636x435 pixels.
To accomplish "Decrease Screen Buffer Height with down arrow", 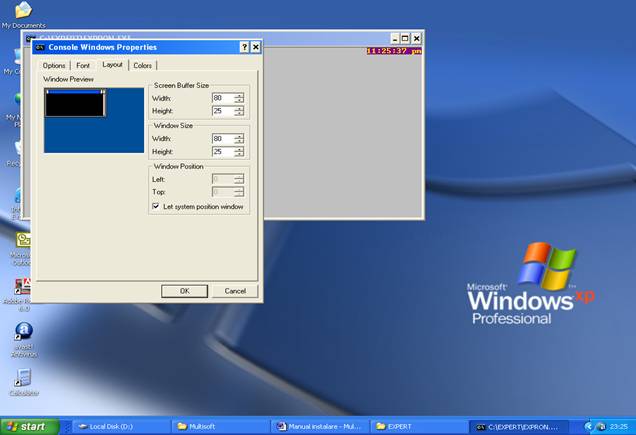I will point(239,113).
